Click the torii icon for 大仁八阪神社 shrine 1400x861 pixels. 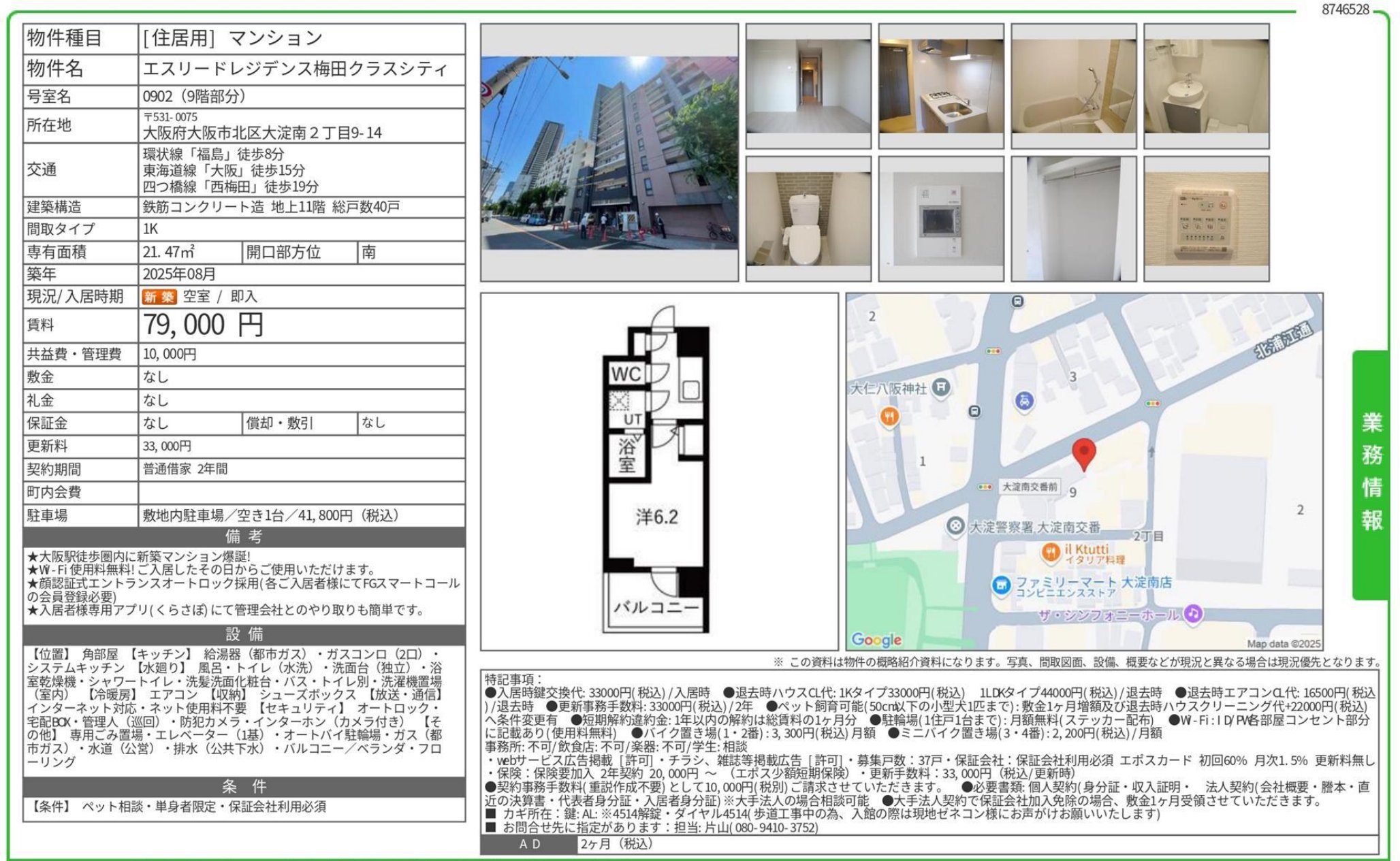pyautogui.click(x=941, y=387)
